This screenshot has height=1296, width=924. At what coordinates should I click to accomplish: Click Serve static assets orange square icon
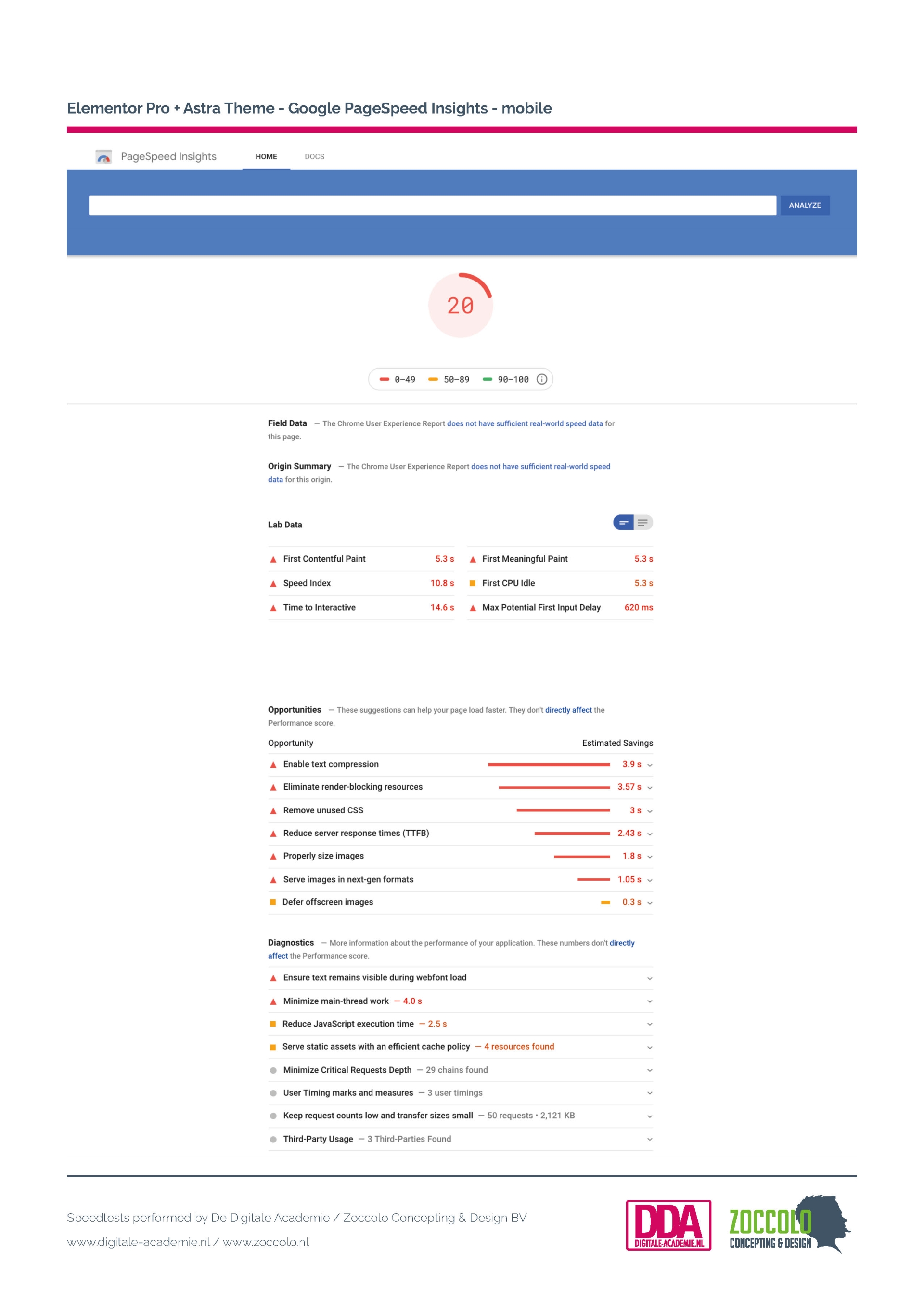[x=272, y=1047]
